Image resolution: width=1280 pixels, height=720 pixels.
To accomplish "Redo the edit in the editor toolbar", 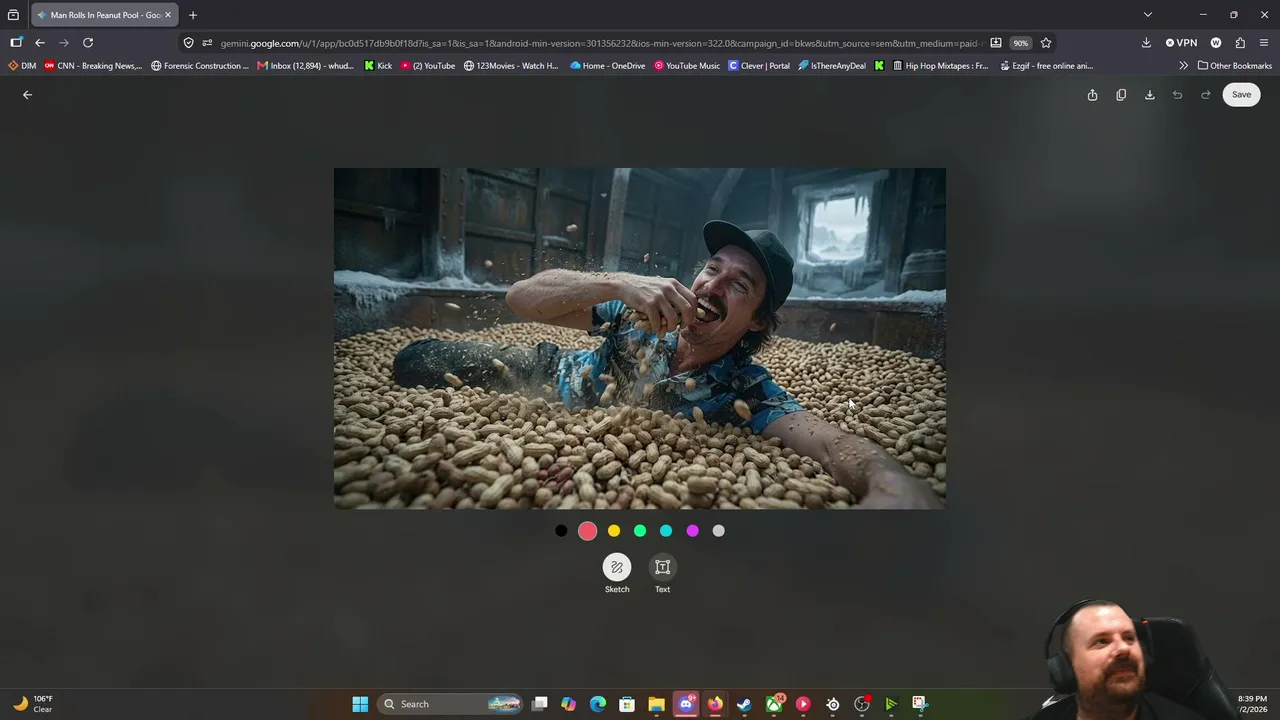I will pyautogui.click(x=1206, y=95).
